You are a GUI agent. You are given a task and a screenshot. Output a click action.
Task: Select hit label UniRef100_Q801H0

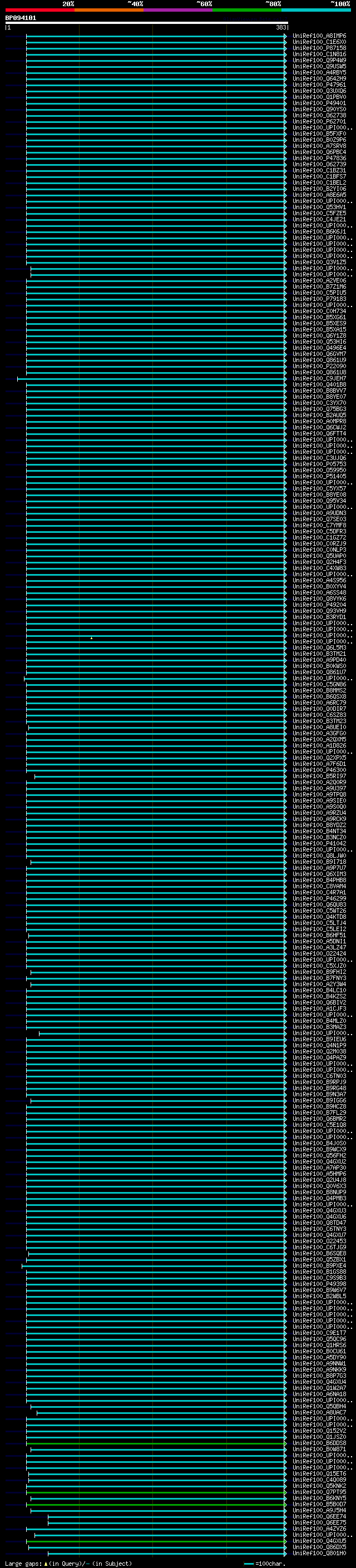point(319,1554)
